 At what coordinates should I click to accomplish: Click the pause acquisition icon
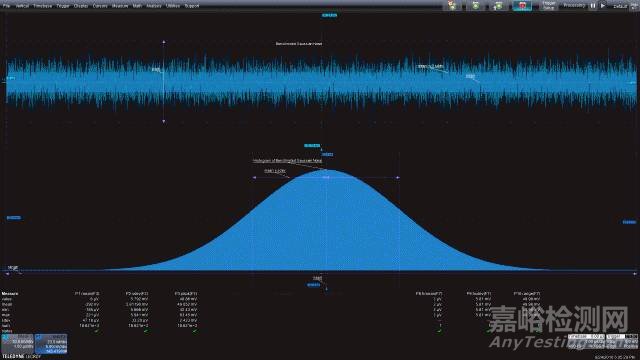593,6
